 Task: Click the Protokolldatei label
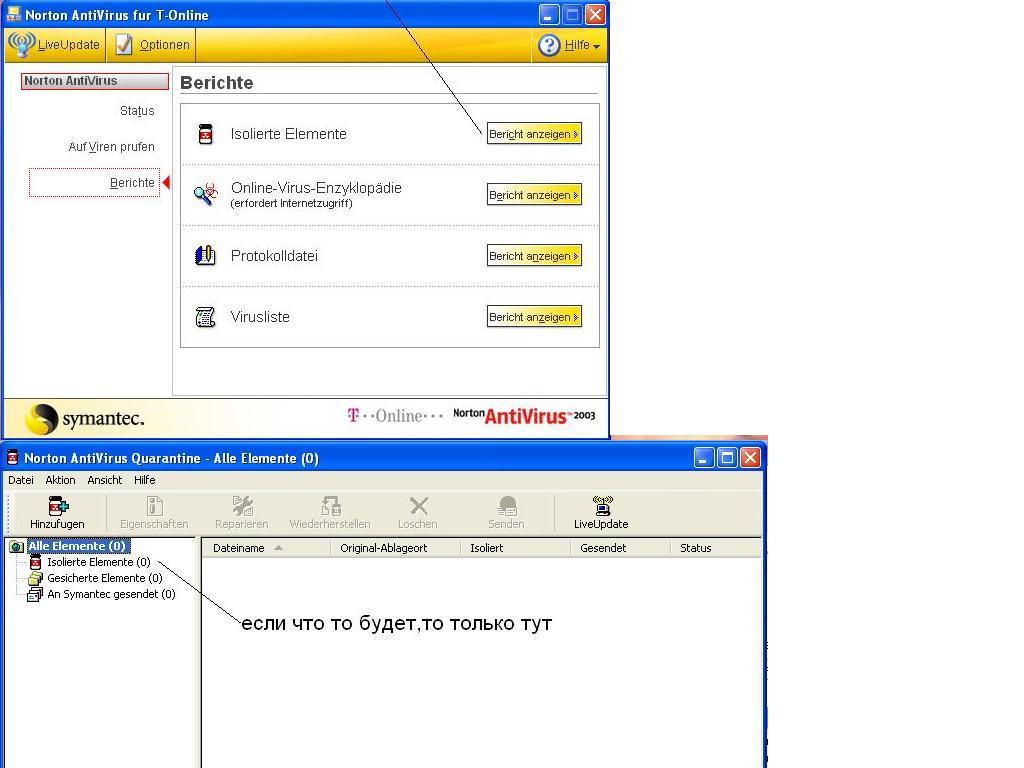(x=274, y=255)
